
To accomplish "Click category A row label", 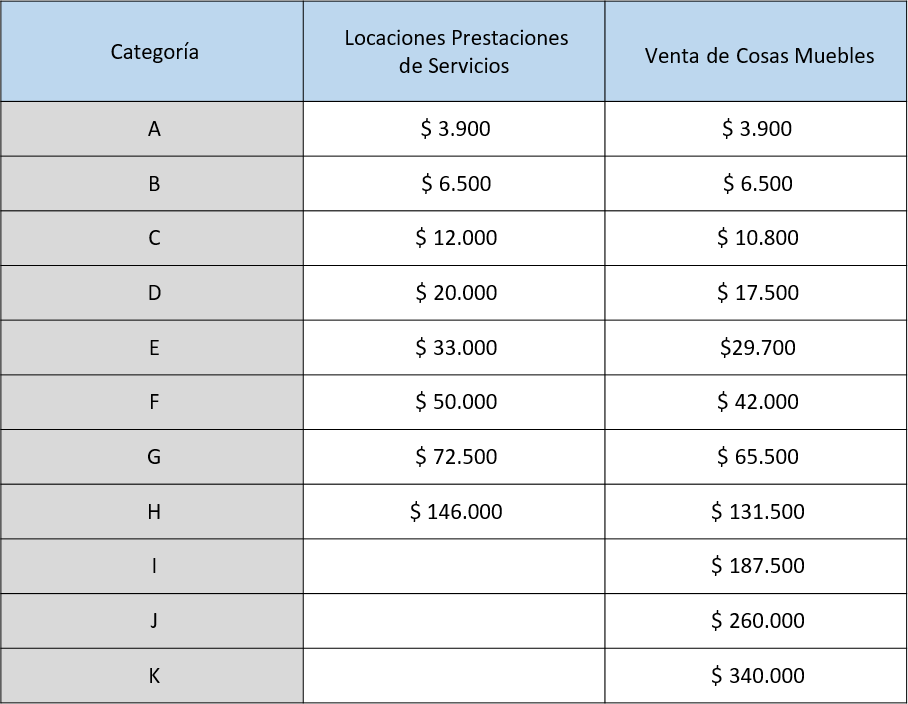I will (152, 129).
